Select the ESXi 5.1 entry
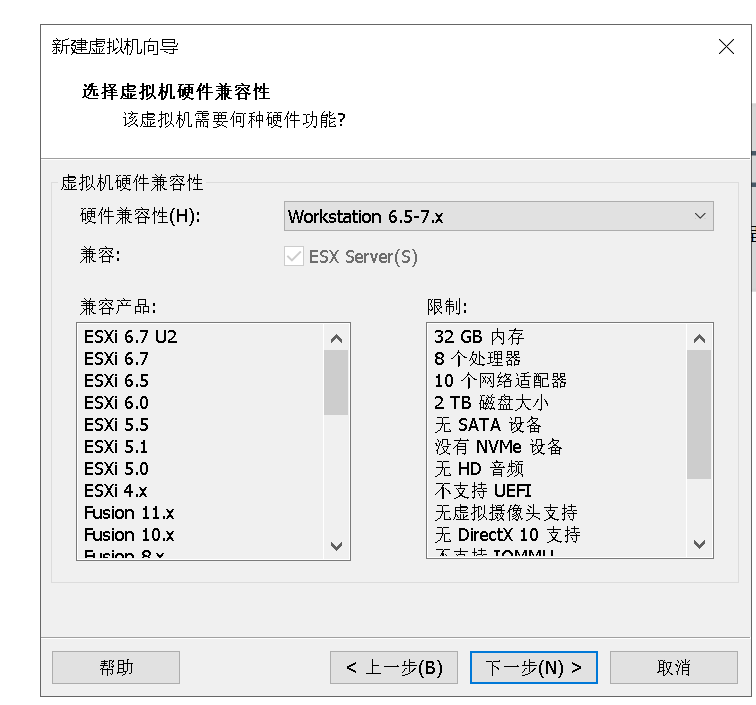 click(x=116, y=447)
